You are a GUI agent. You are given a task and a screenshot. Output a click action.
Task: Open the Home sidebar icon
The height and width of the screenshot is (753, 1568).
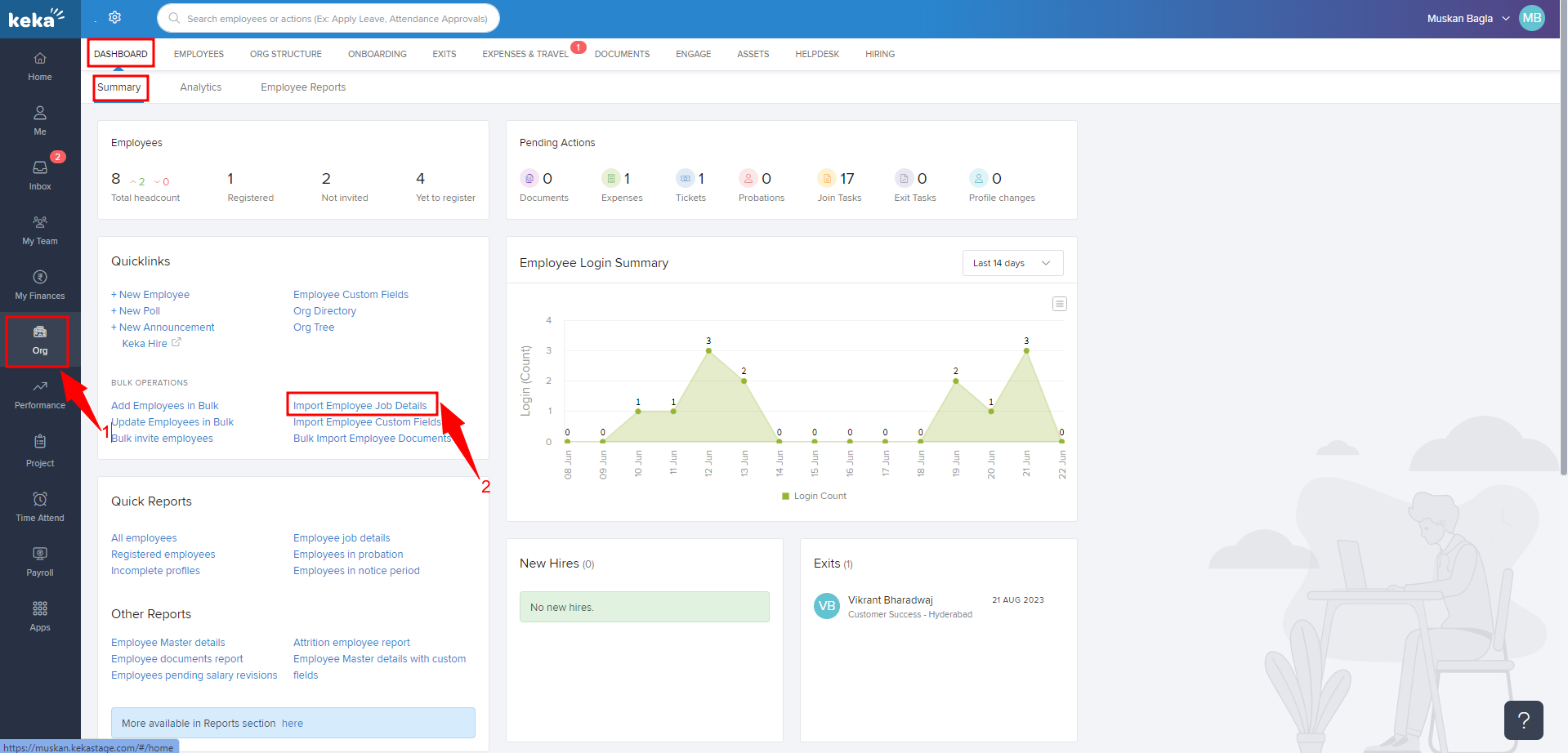(x=40, y=66)
